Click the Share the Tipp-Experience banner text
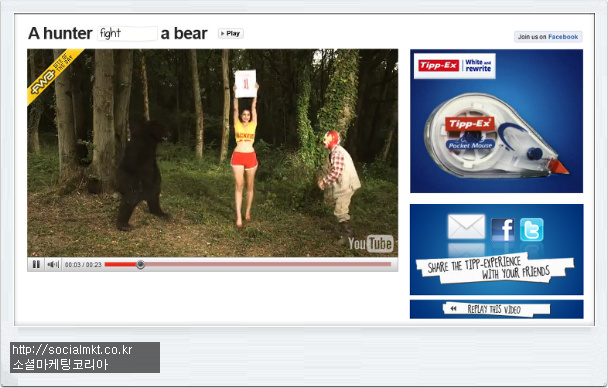The width and height of the screenshot is (608, 388). [489, 267]
